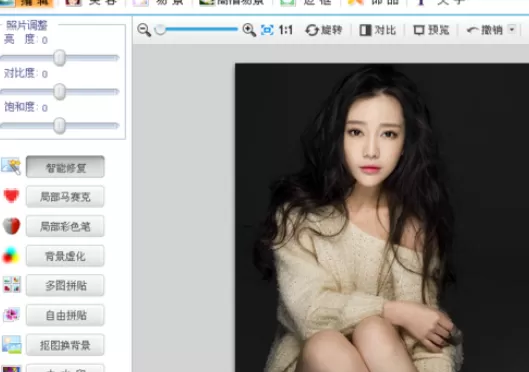Start 多图拼贴 multi-photo collage
Viewport: 529px width, 372px height.
[65, 286]
